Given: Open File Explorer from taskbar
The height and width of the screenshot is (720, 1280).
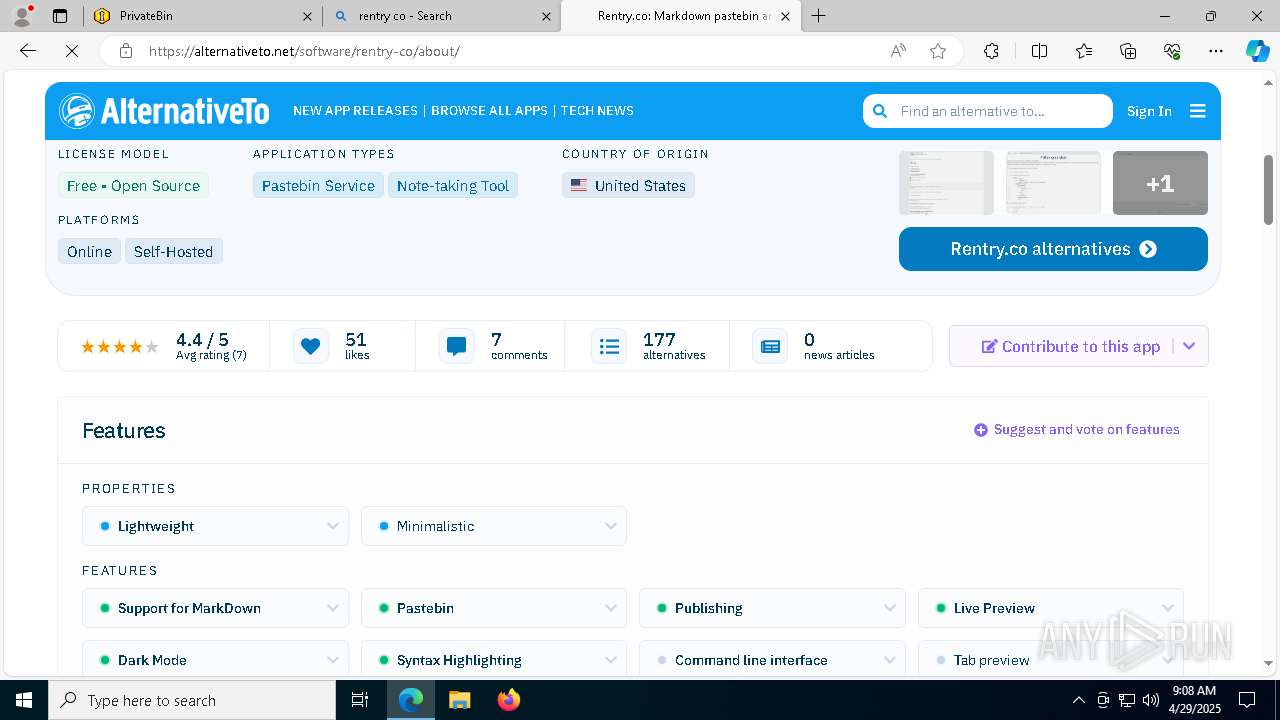Looking at the screenshot, I should [x=459, y=700].
